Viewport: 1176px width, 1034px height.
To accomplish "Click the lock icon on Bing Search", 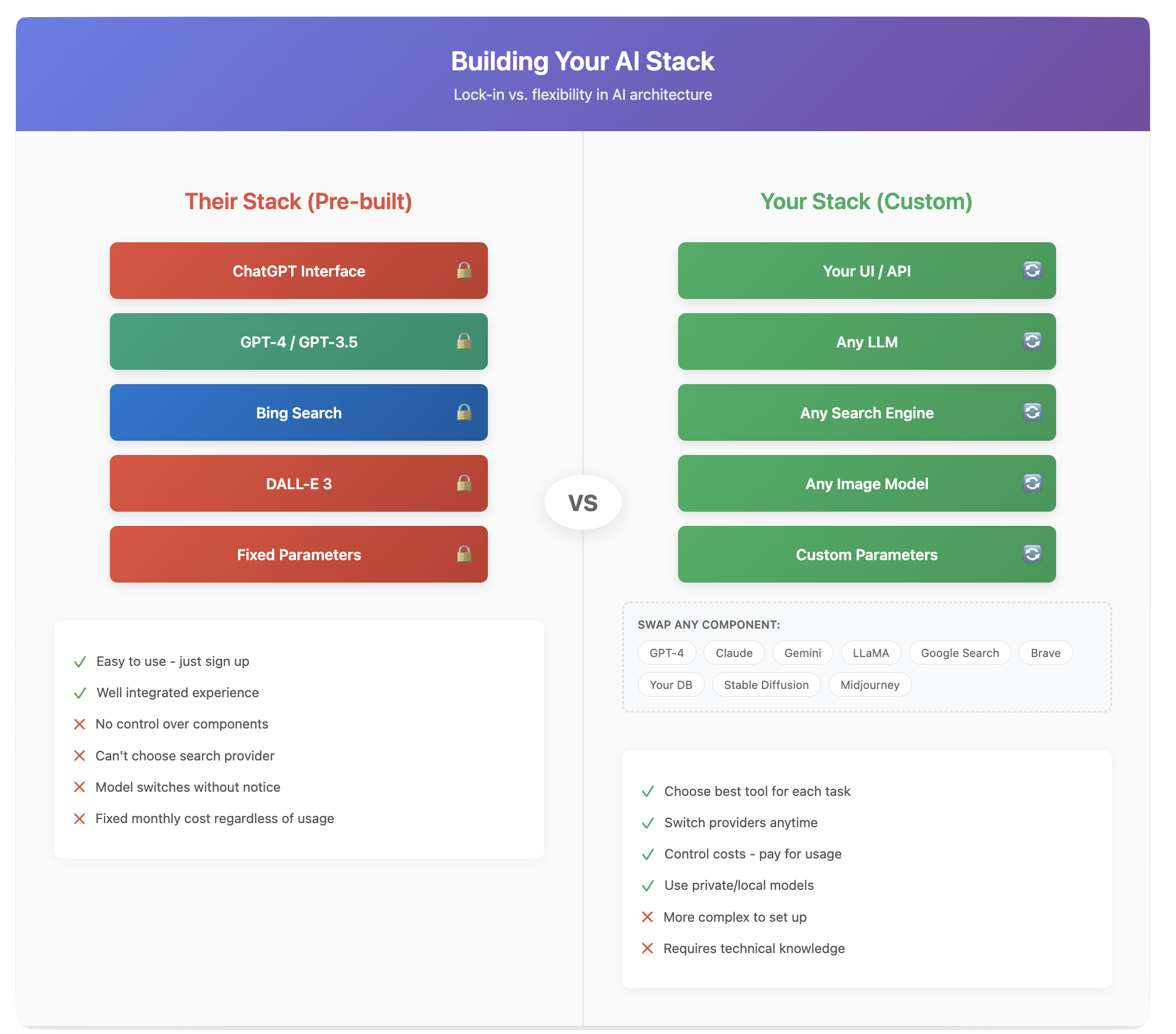I will (x=464, y=412).
